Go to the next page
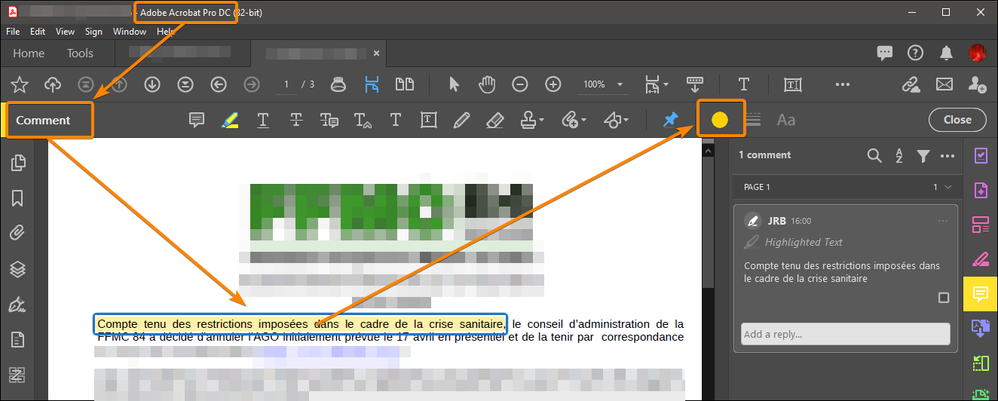 pos(151,84)
